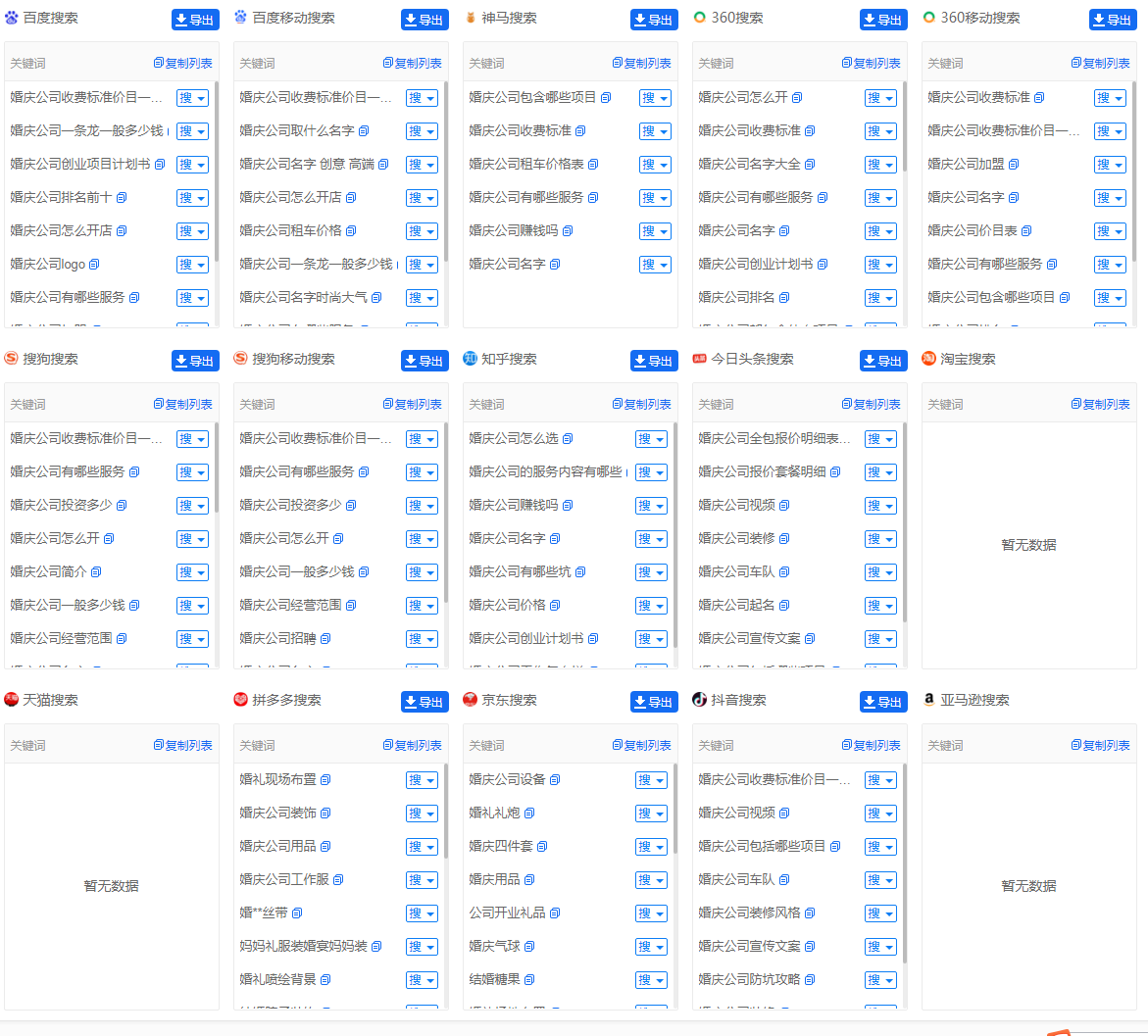The width and height of the screenshot is (1148, 1036).
Task: Copy keyword 婚礼喷绘背景 in 拼多多搜索 panel
Action: (x=325, y=979)
